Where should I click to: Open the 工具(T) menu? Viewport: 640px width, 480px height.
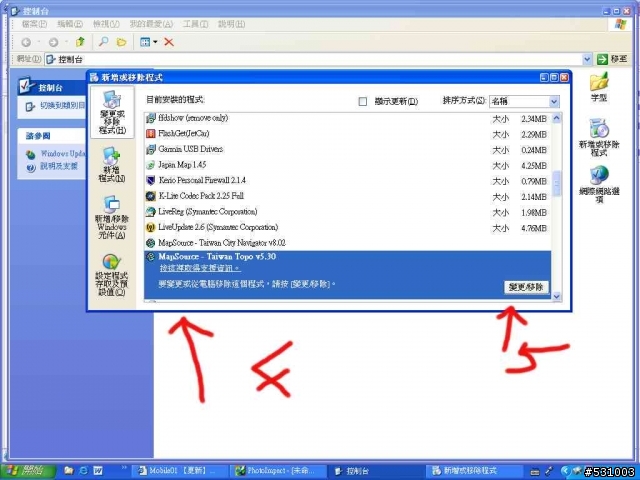click(x=195, y=24)
